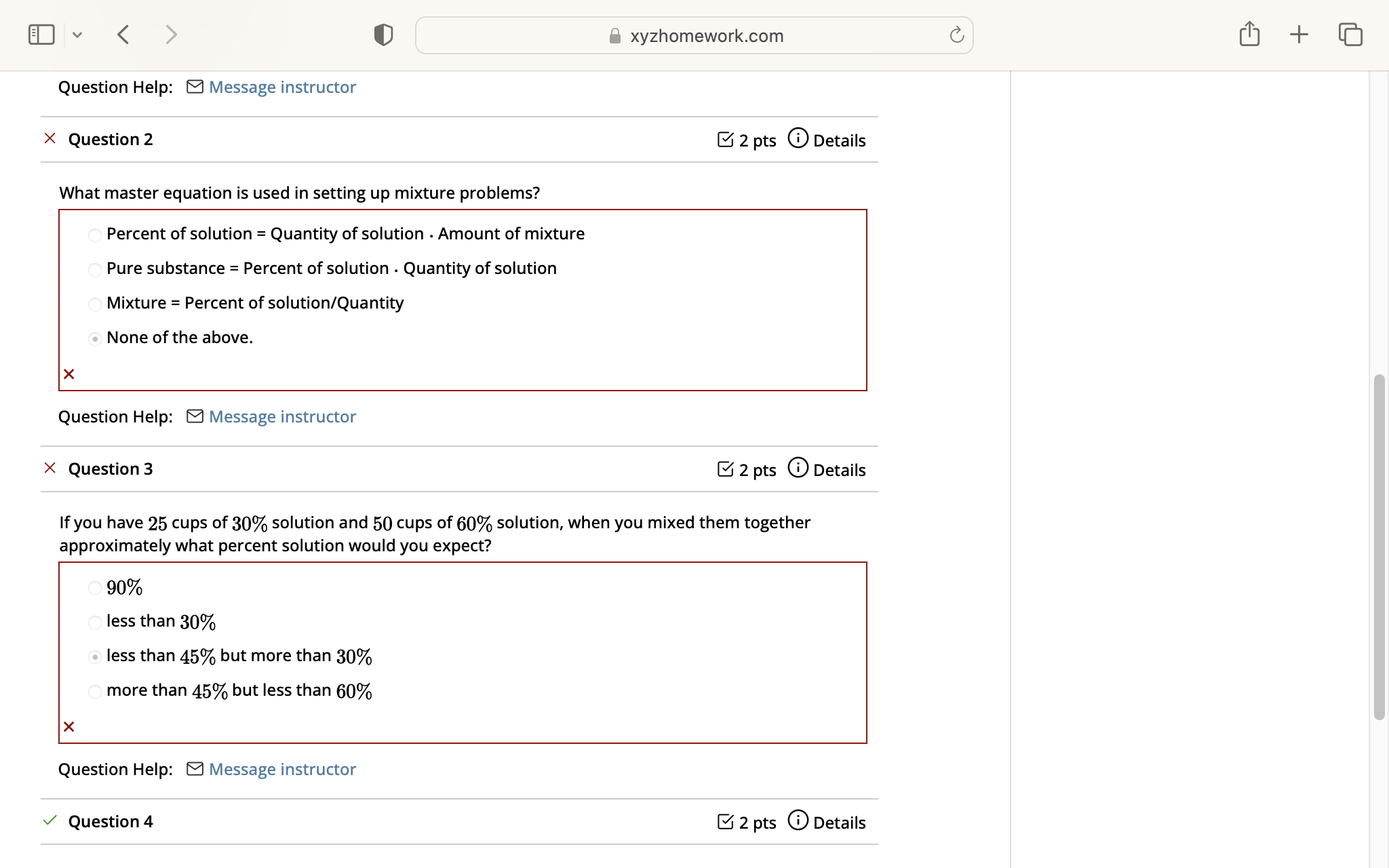Navigate back to the previous page

point(123,34)
